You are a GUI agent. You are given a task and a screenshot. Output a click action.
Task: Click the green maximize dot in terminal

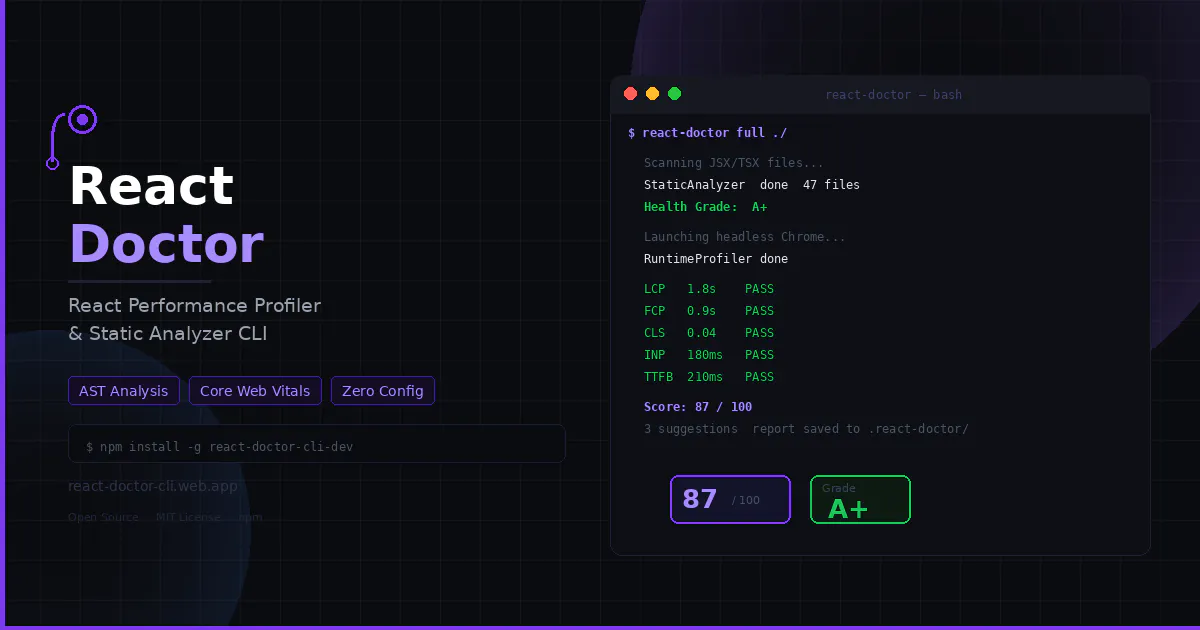(x=674, y=94)
